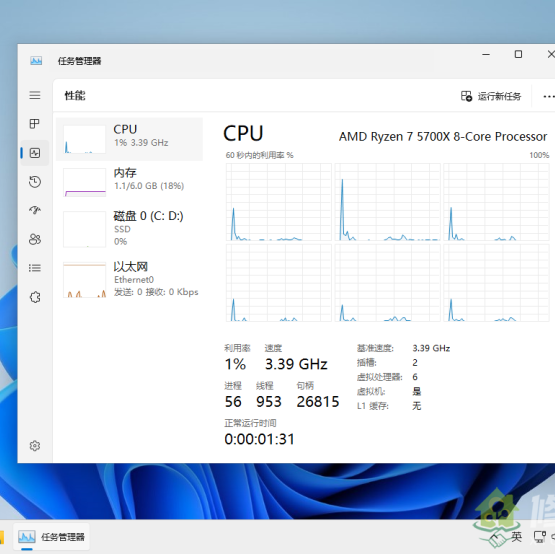
Task: Go to Processes page icon
Action: [35, 124]
